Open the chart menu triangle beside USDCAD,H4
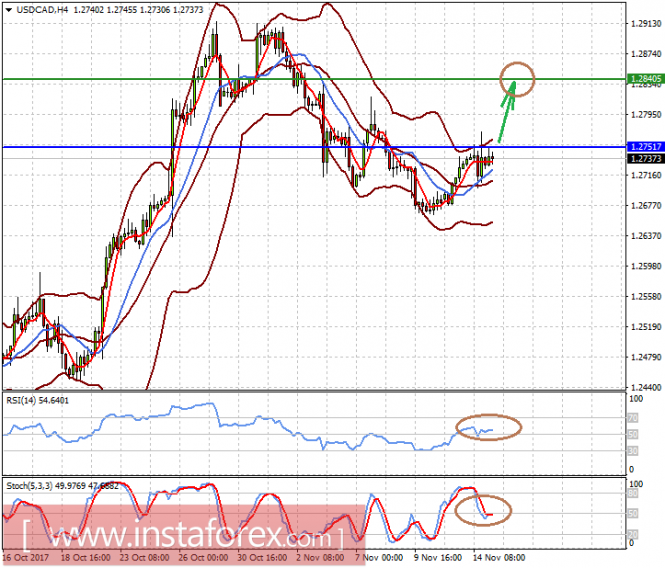The width and height of the screenshot is (665, 568). [9, 10]
